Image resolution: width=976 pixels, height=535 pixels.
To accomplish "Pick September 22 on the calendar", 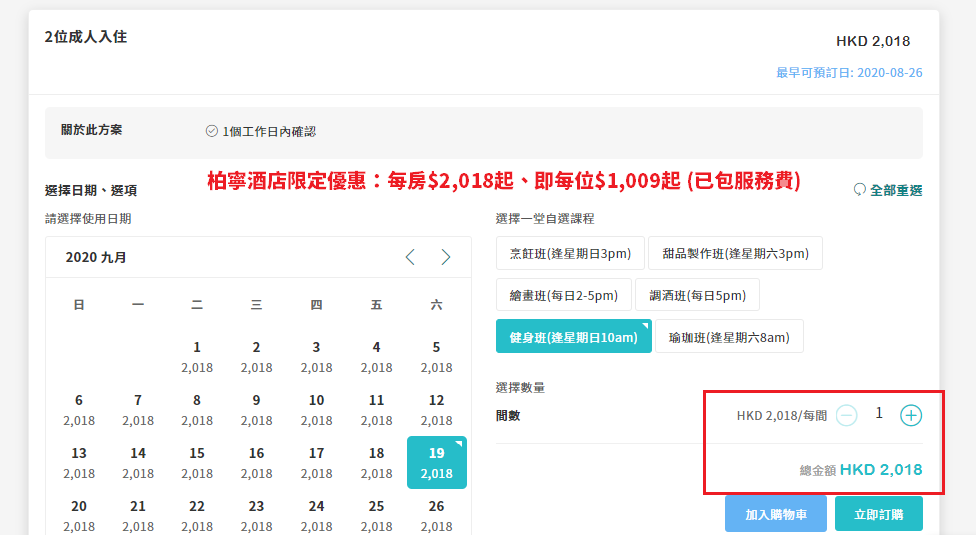I will (x=197, y=515).
